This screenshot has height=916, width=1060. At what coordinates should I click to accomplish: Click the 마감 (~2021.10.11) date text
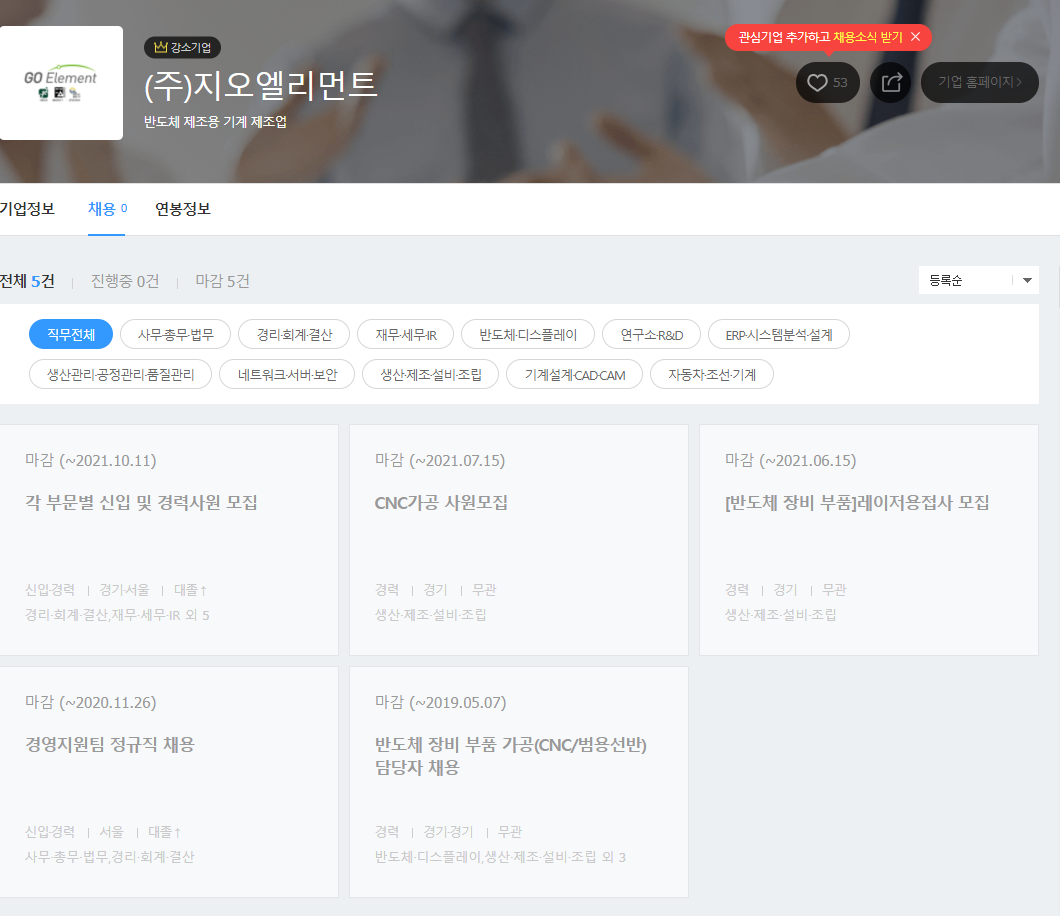tap(91, 460)
